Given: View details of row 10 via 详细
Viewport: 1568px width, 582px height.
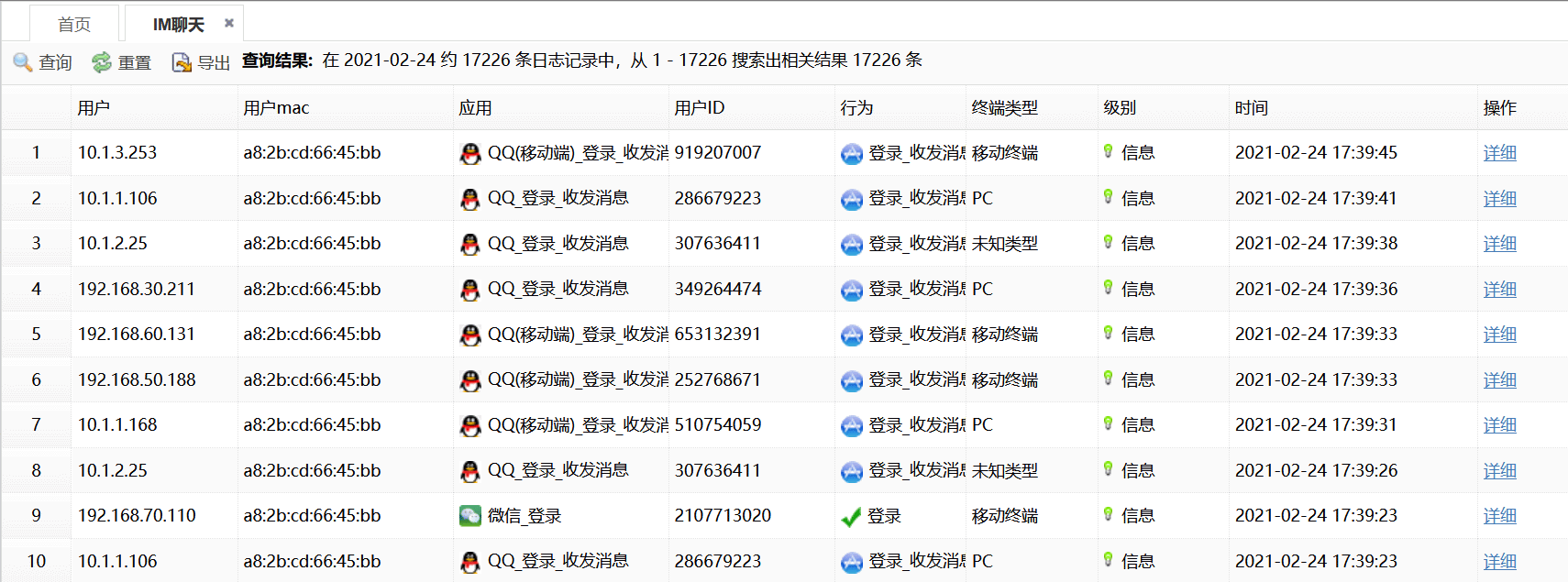Looking at the screenshot, I should [x=1499, y=561].
